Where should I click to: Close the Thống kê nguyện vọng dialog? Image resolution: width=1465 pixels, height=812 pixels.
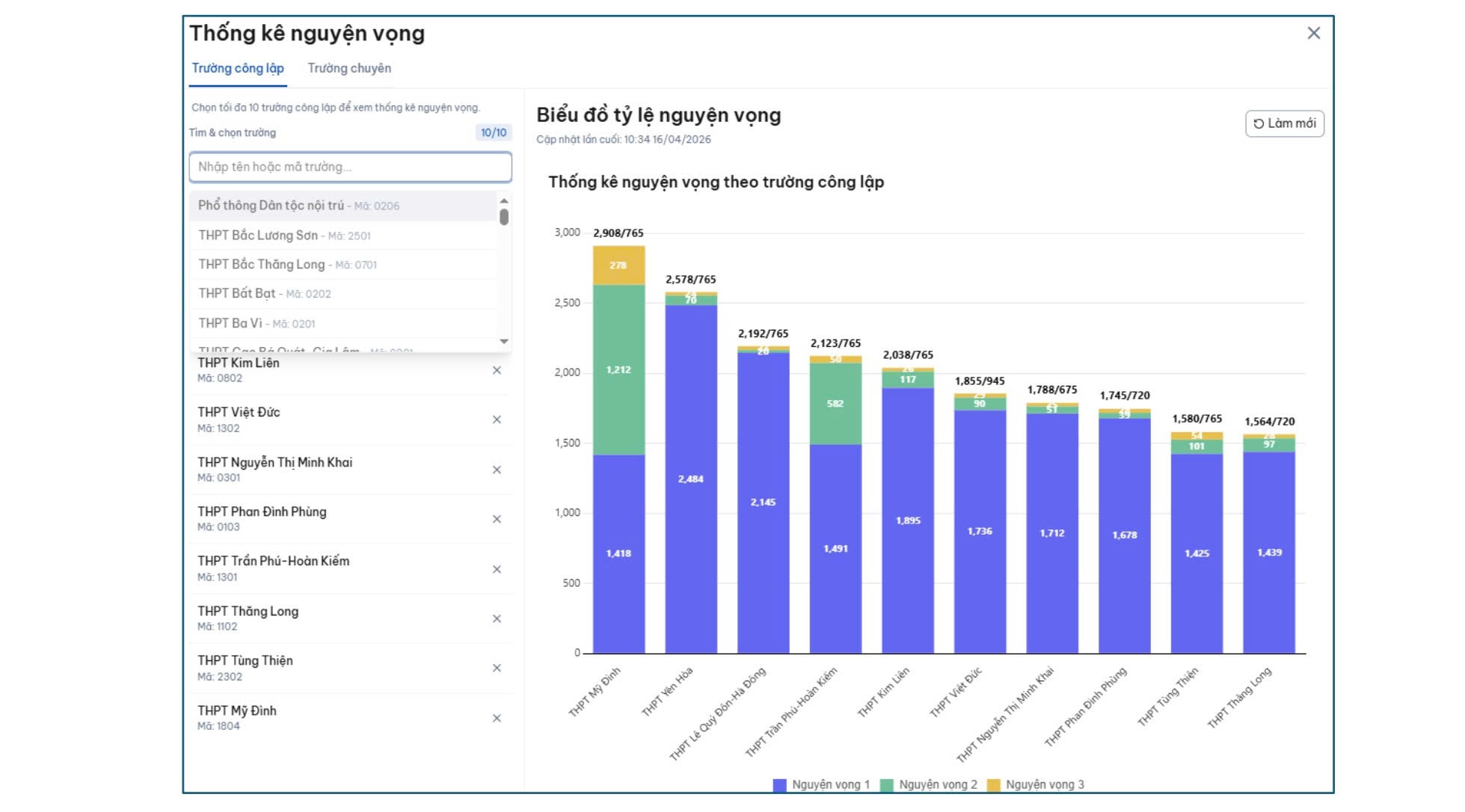pyautogui.click(x=1313, y=33)
